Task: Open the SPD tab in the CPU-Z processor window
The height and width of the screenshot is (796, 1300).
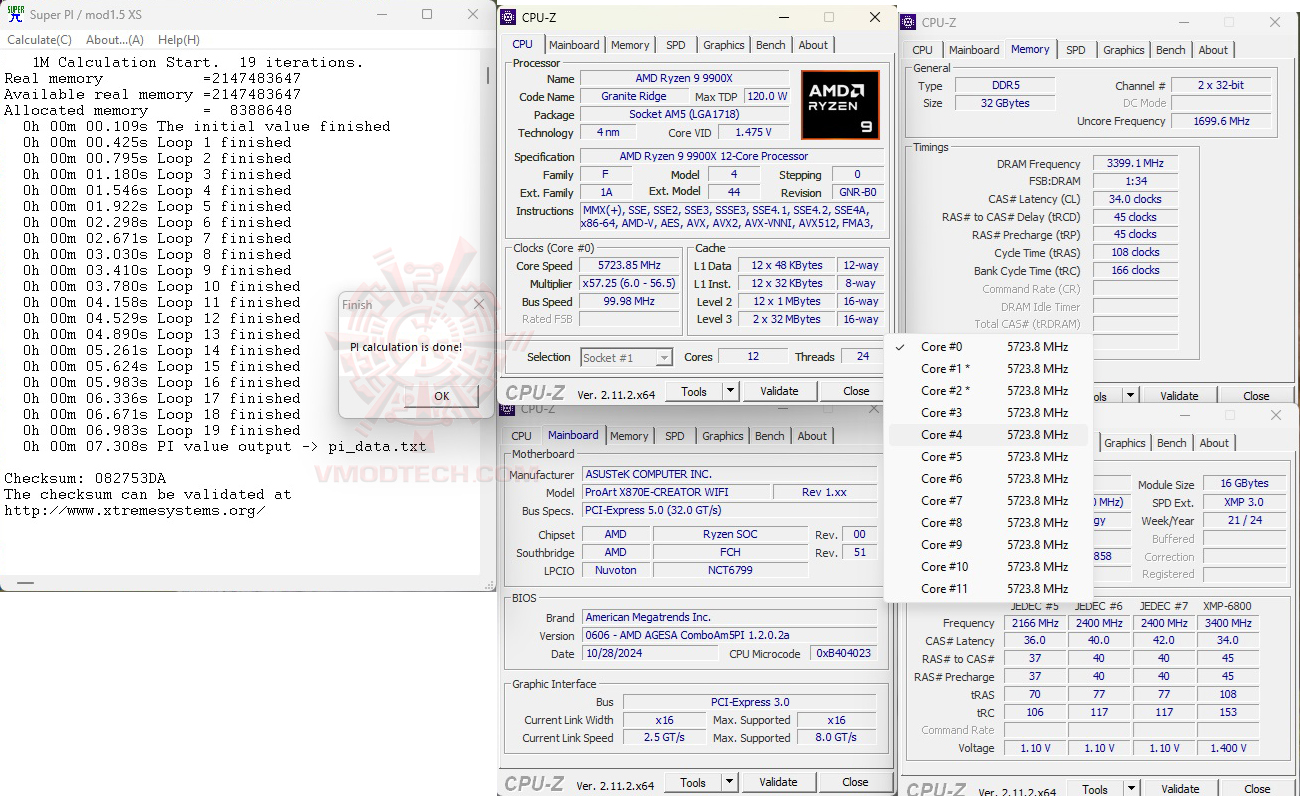Action: point(676,45)
